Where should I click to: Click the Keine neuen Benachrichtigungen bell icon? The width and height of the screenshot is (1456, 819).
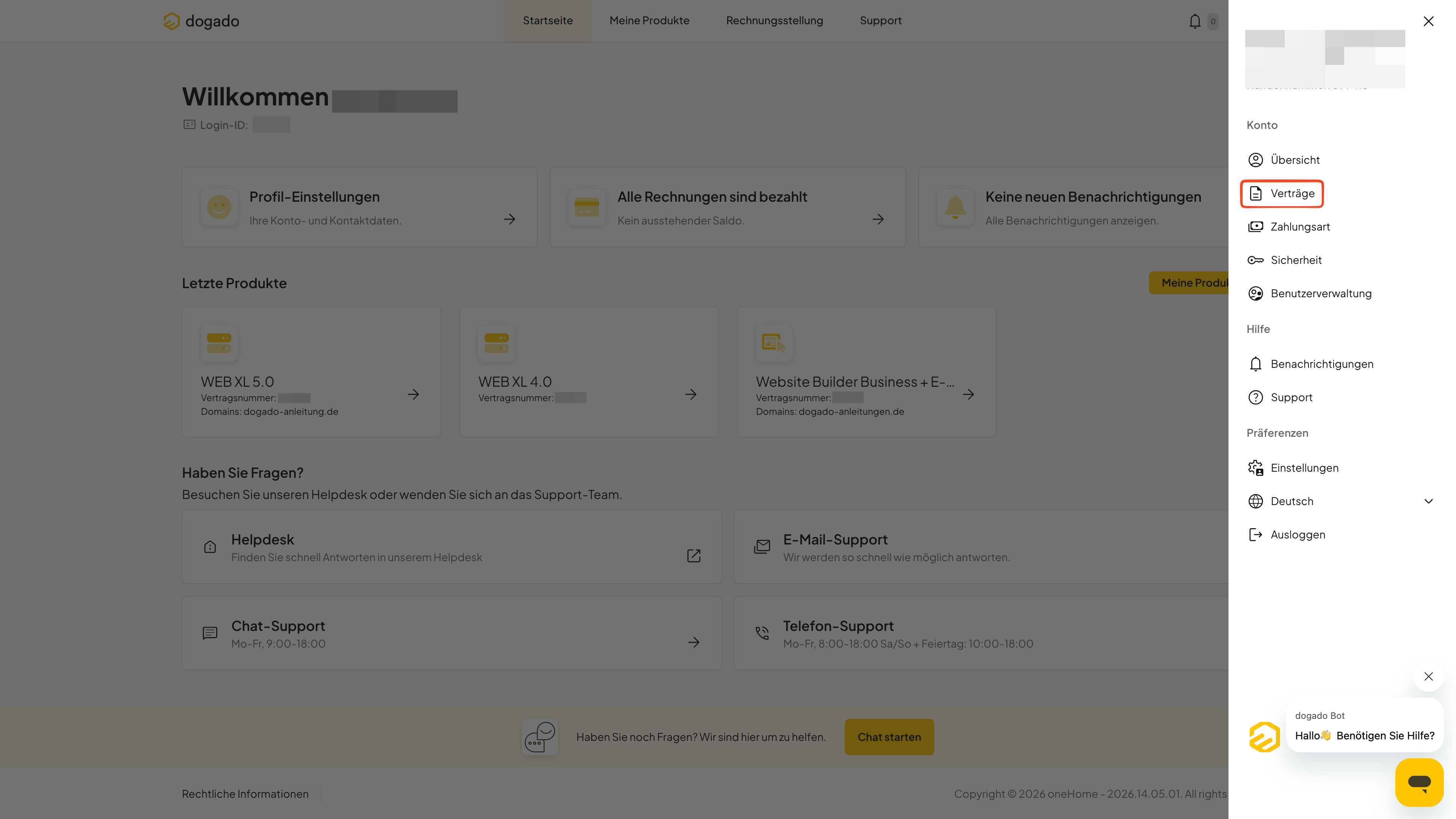(x=955, y=207)
